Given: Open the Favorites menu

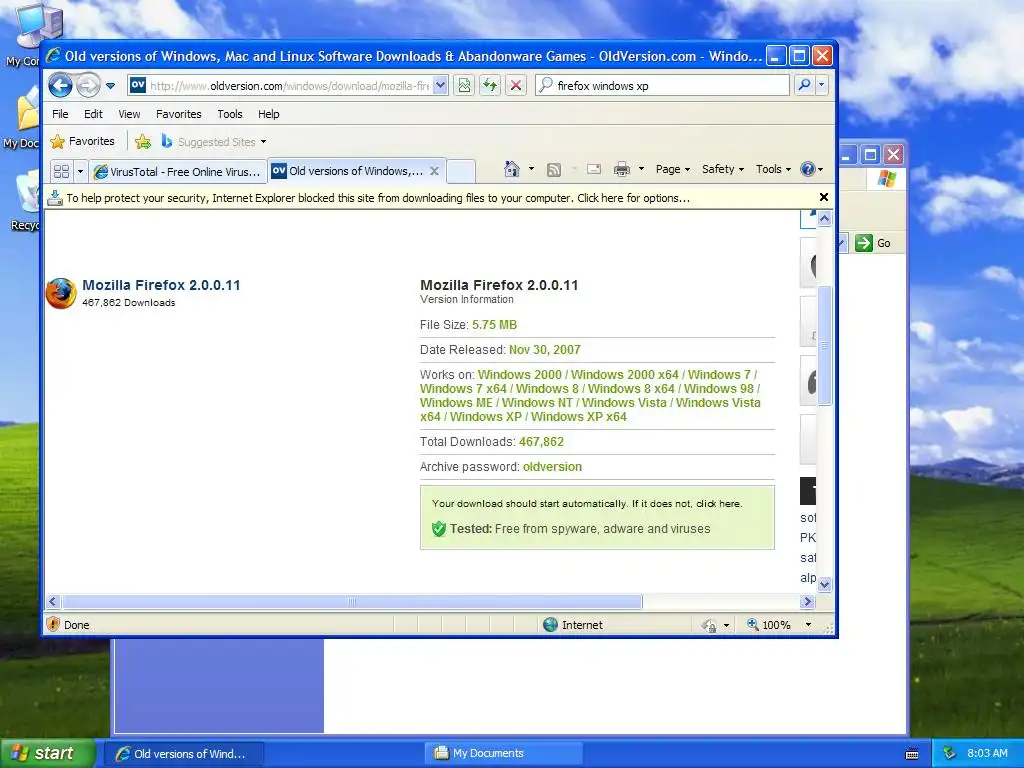Looking at the screenshot, I should click(x=178, y=114).
